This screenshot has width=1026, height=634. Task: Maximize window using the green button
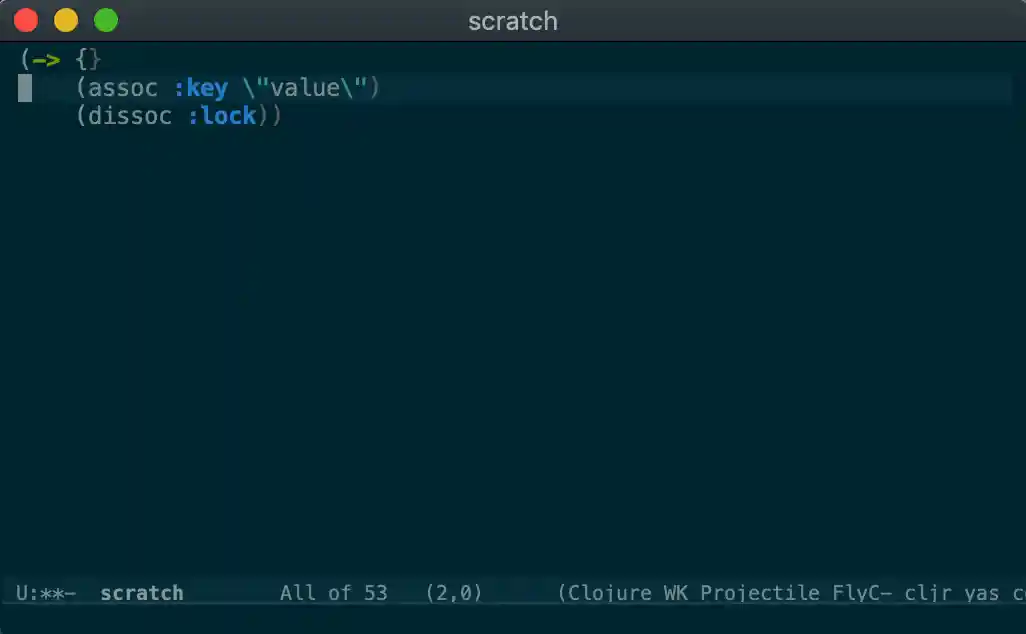click(x=106, y=20)
